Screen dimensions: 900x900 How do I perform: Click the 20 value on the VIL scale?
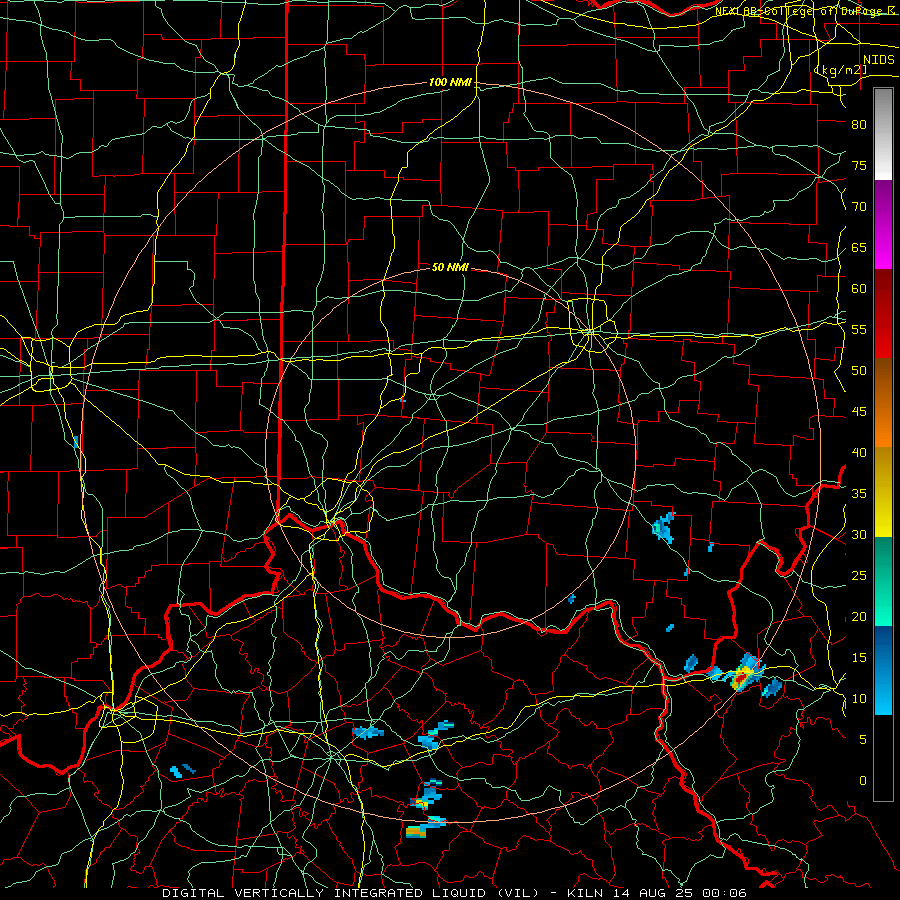click(x=859, y=617)
